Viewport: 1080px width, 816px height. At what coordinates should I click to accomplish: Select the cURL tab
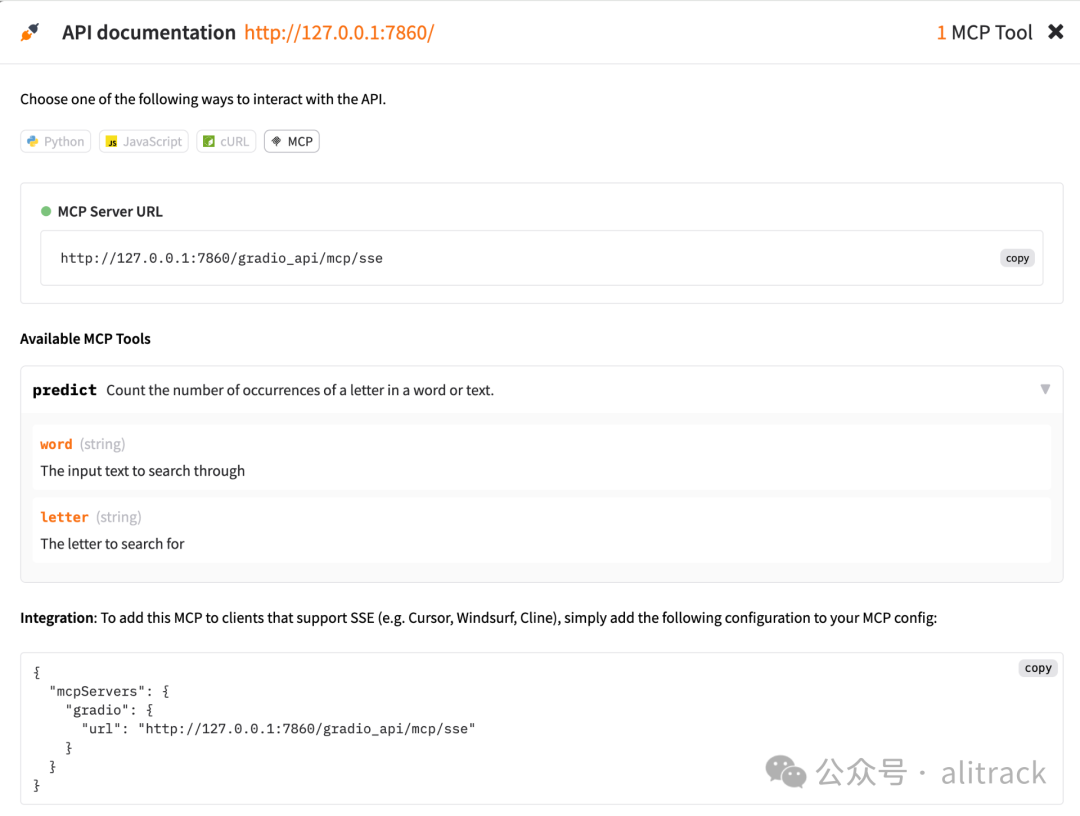tap(227, 141)
